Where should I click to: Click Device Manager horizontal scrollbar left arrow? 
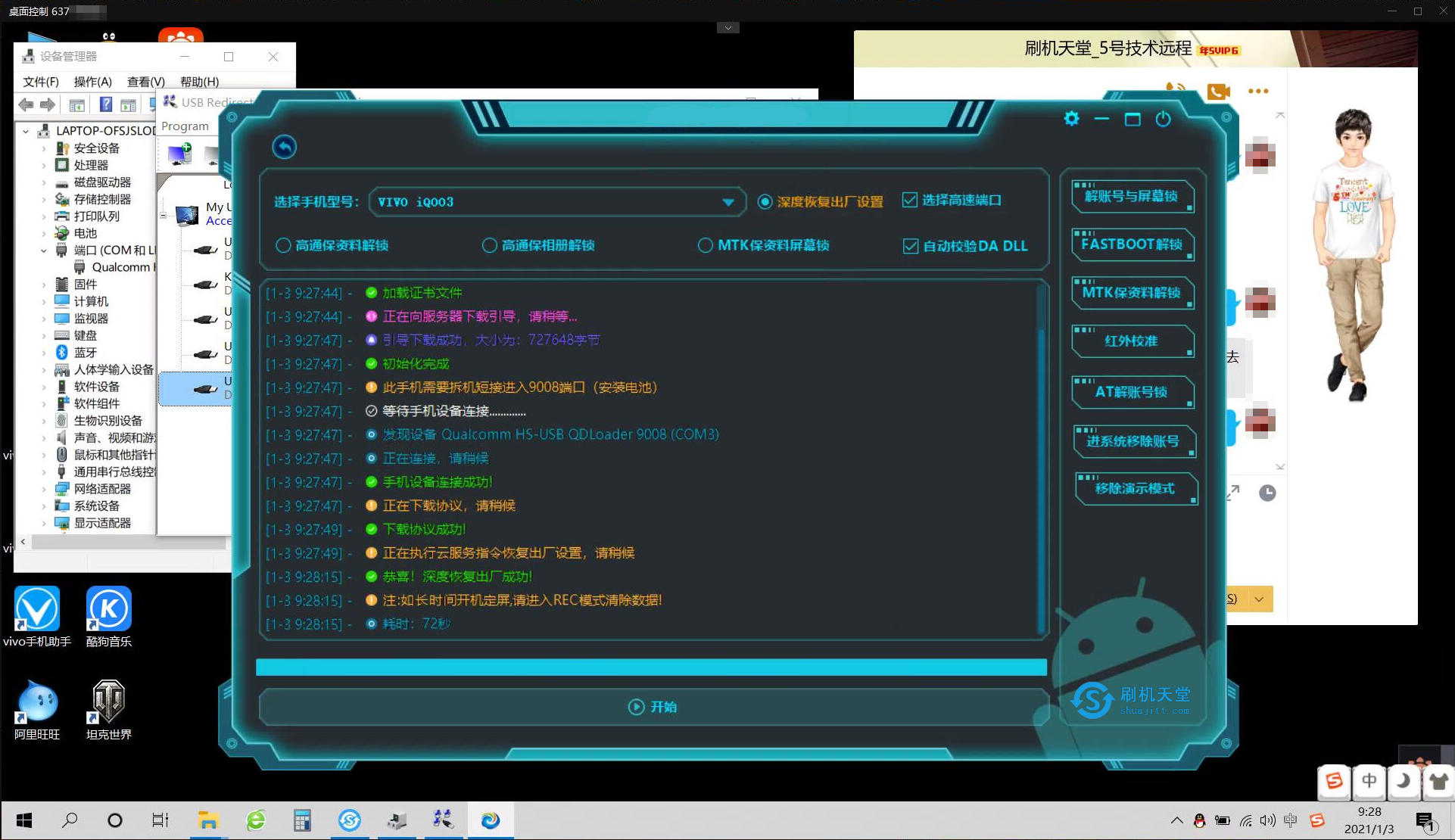pos(23,542)
